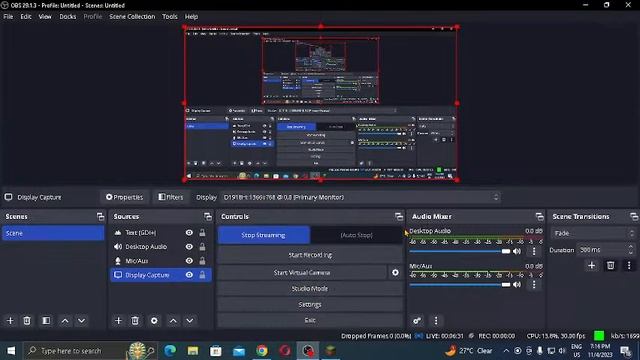
Task: Enable Studio Mode
Action: pyautogui.click(x=310, y=289)
